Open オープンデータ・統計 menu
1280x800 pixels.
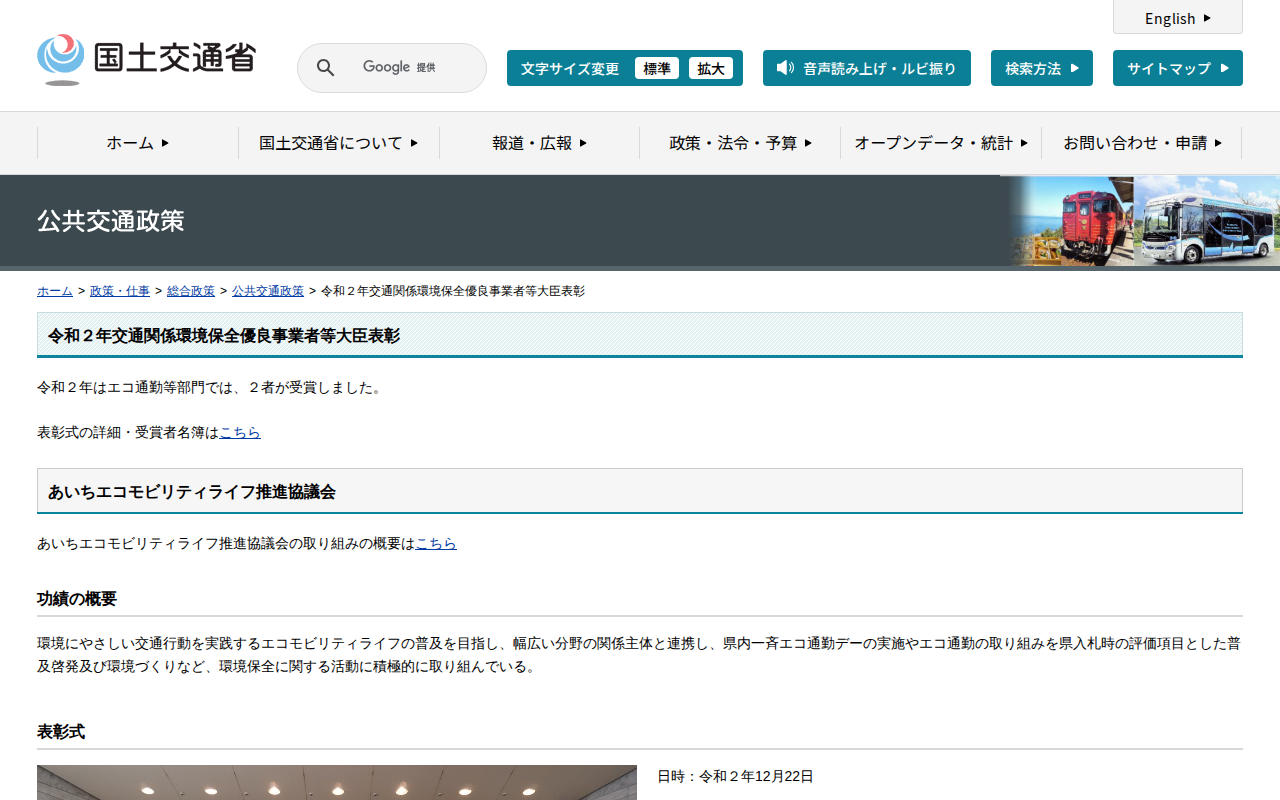click(941, 143)
